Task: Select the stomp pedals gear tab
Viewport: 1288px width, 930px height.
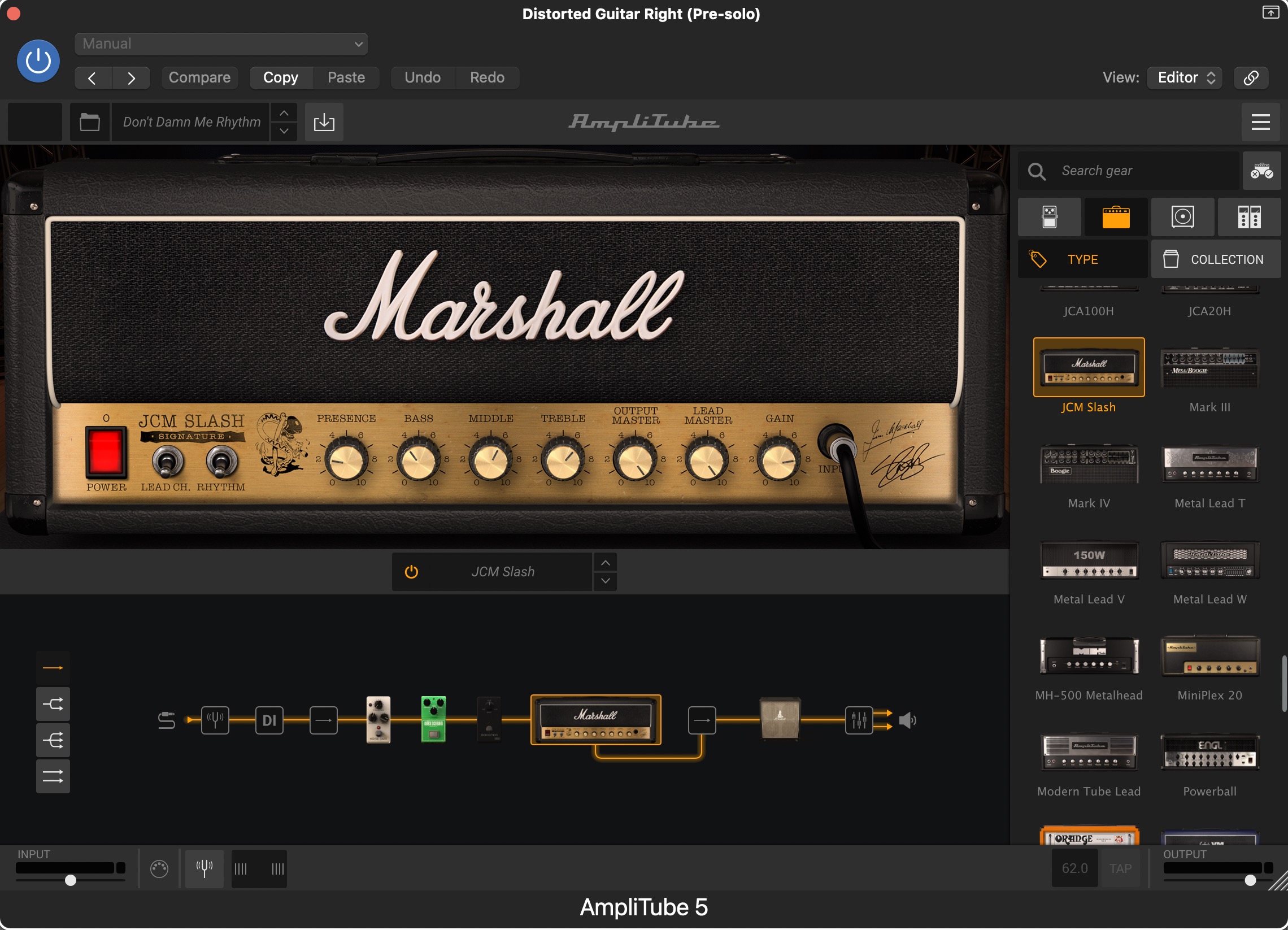Action: click(x=1050, y=217)
